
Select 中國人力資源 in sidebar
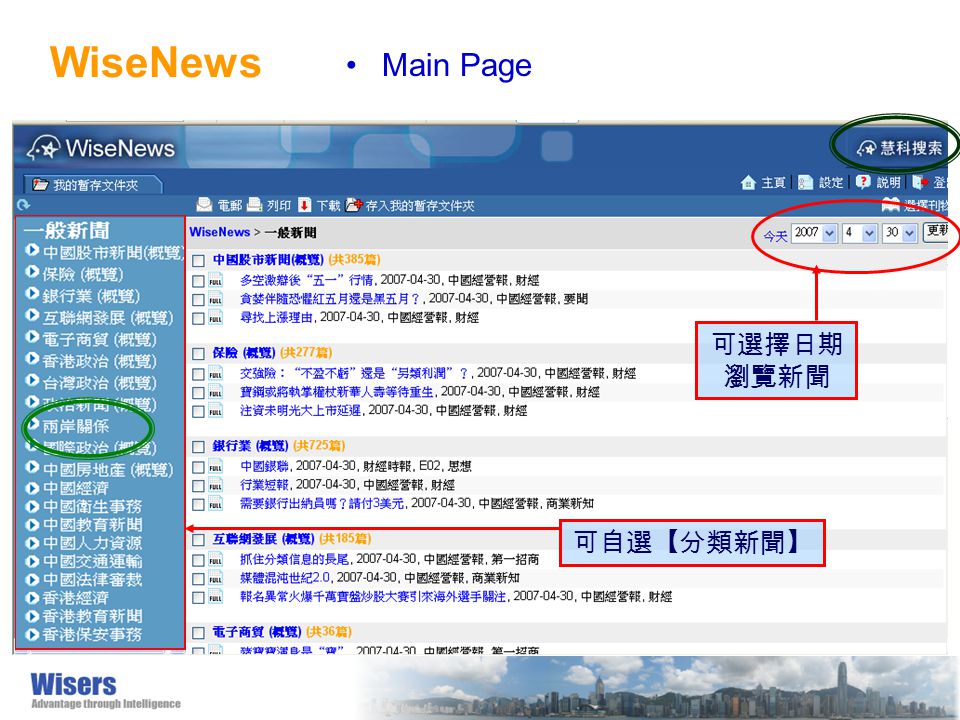(92, 543)
